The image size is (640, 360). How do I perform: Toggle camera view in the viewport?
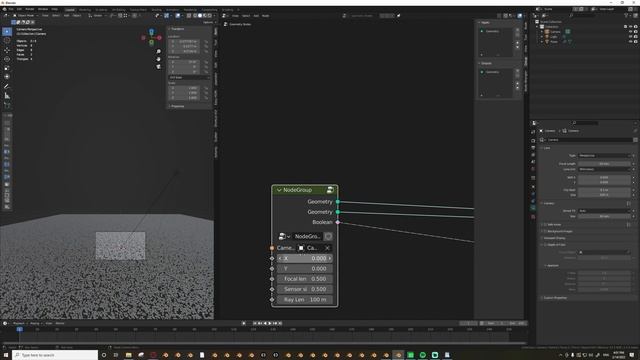pos(158,67)
